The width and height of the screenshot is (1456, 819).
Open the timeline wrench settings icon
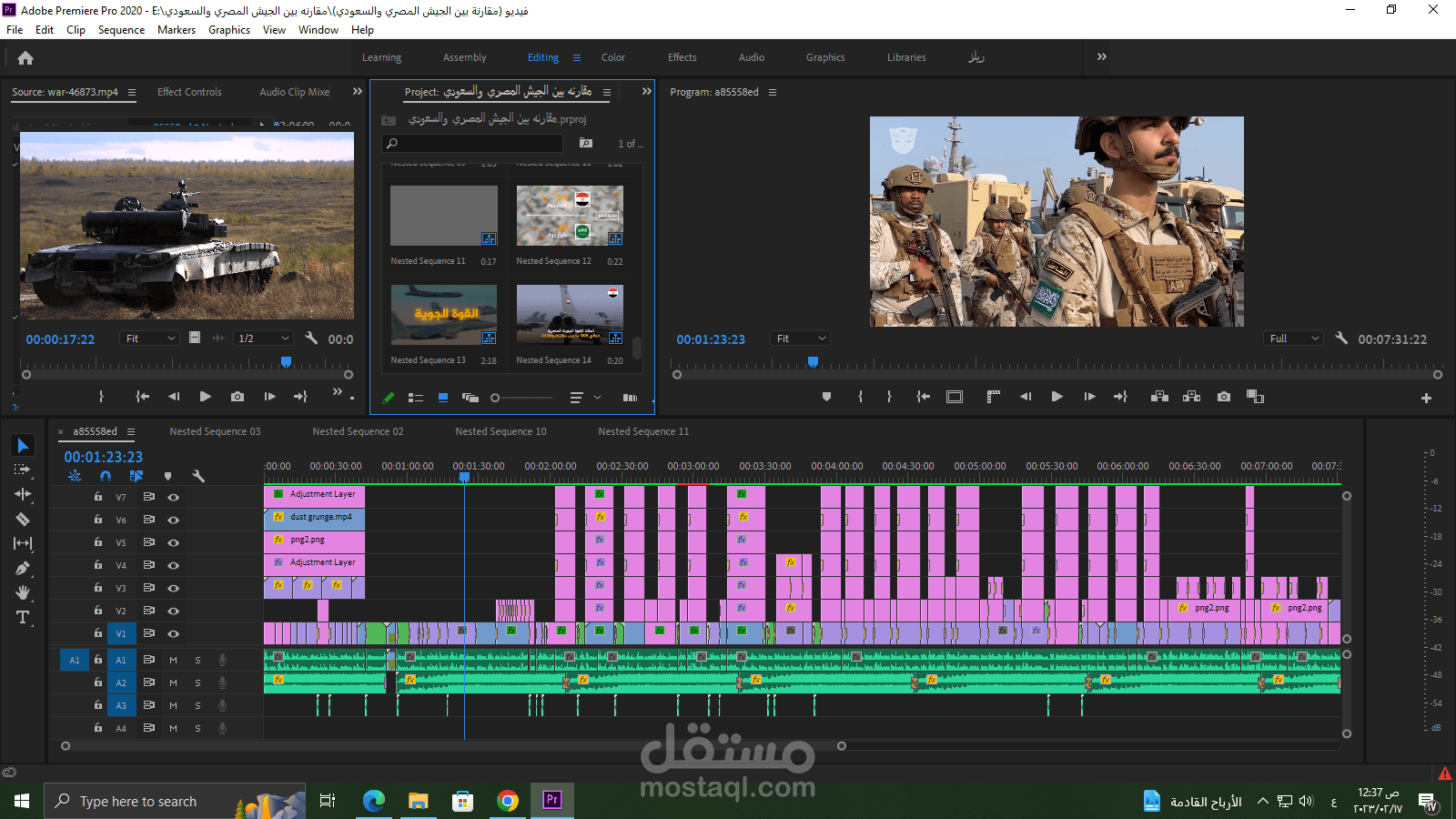click(x=198, y=476)
